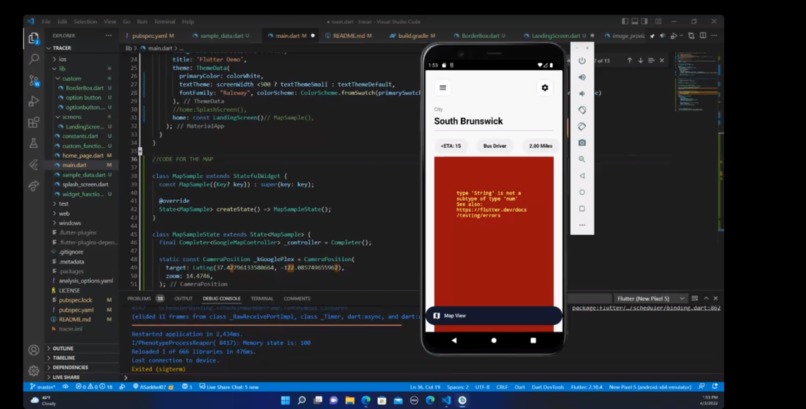Expand the OUTLINE section
Image resolution: width=806 pixels, height=409 pixels.
coord(63,348)
